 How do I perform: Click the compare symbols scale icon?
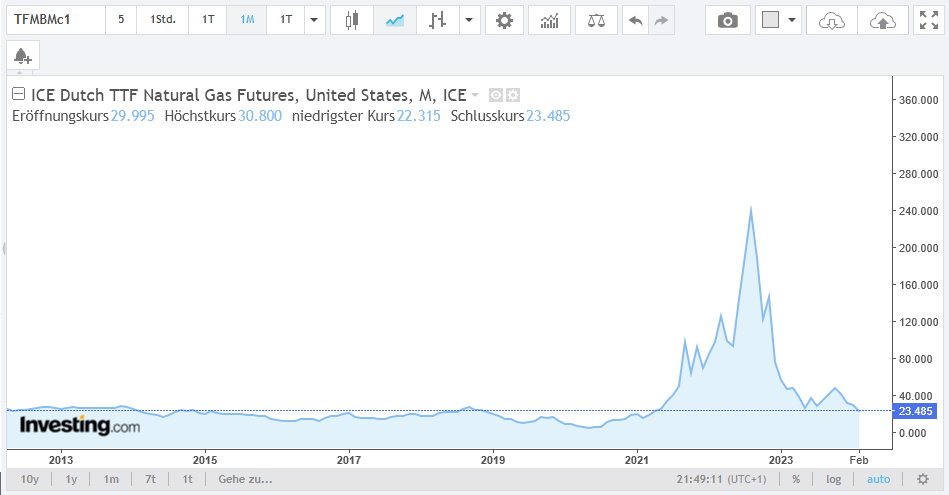coord(597,20)
